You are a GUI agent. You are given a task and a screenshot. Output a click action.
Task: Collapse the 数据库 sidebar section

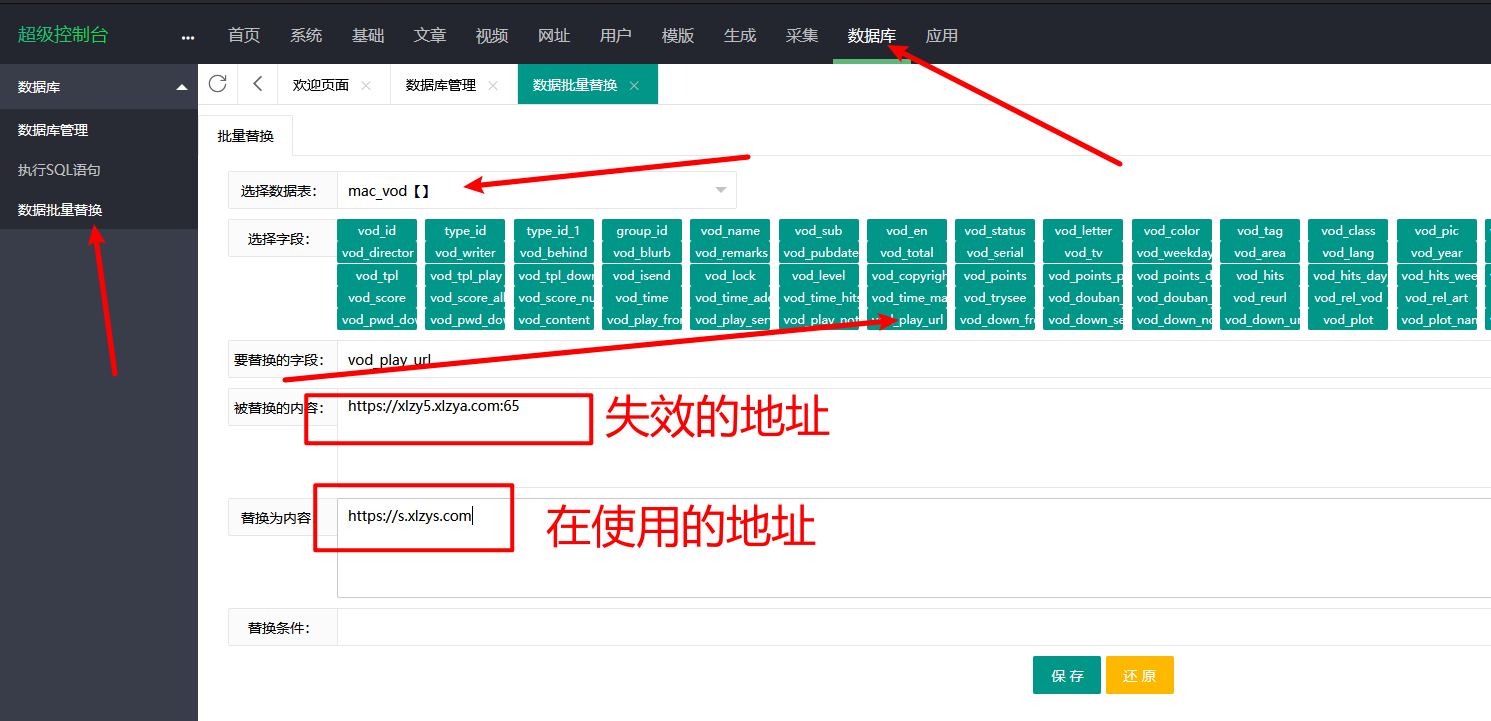pyautogui.click(x=181, y=88)
